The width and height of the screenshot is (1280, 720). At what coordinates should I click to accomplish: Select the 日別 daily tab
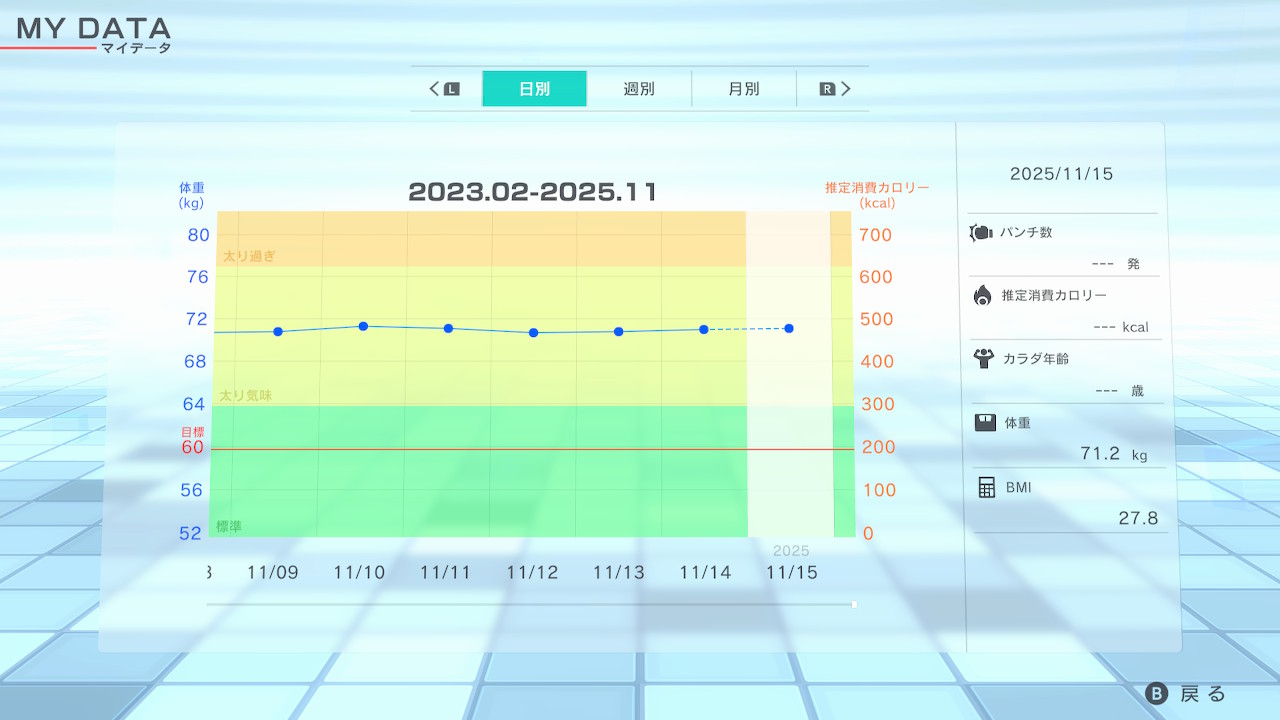click(x=534, y=89)
